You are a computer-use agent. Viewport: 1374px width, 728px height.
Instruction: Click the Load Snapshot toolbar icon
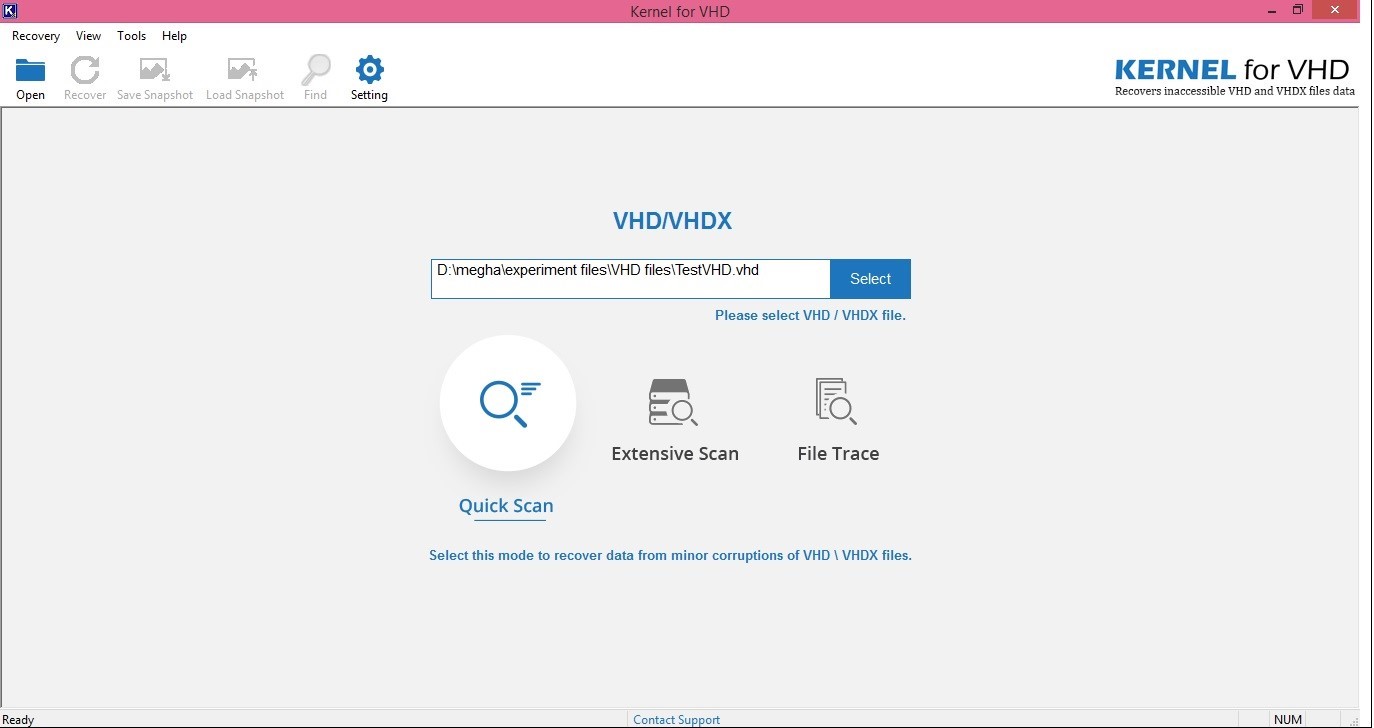(244, 76)
